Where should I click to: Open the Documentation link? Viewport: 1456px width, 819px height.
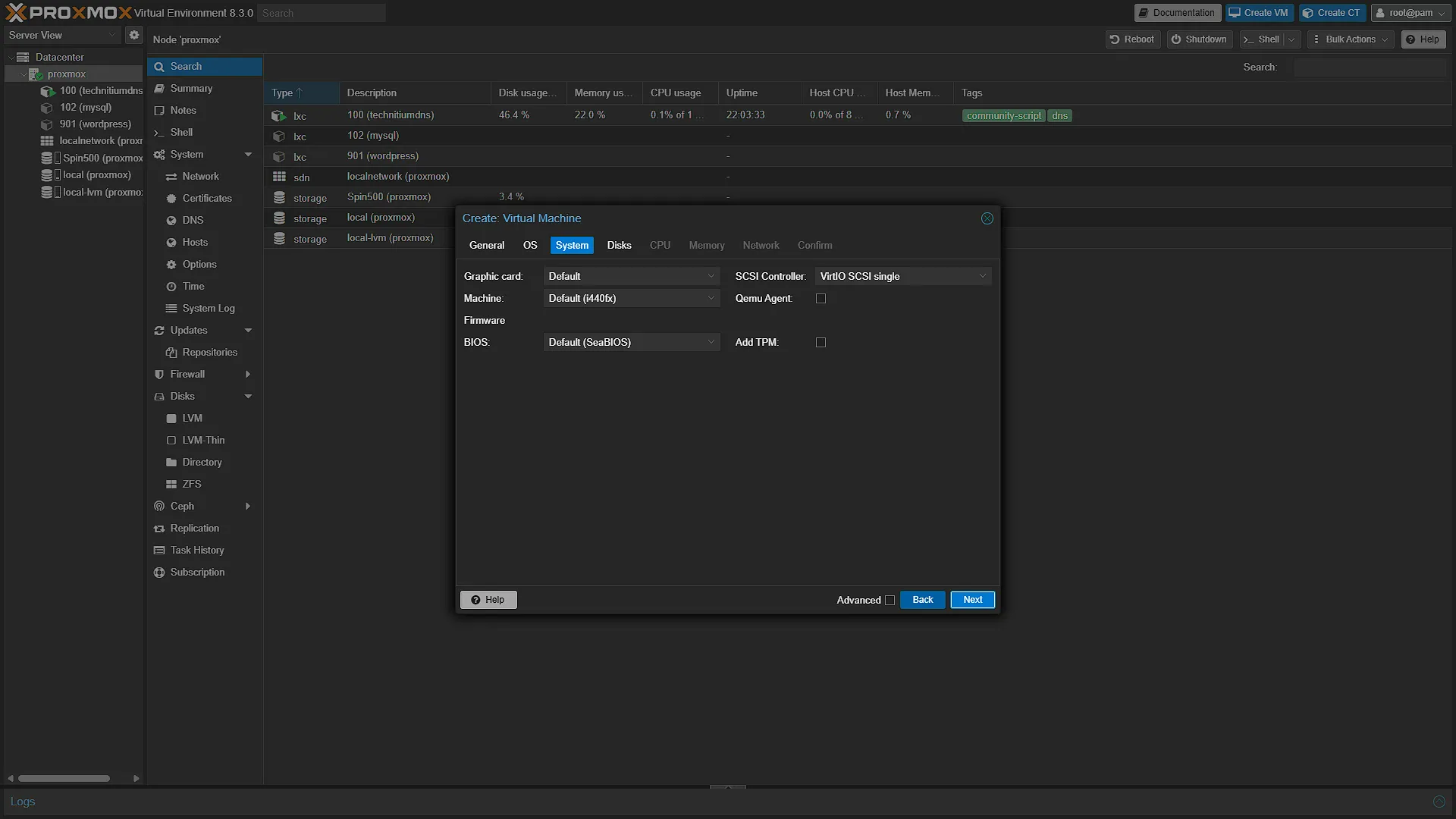[1177, 13]
